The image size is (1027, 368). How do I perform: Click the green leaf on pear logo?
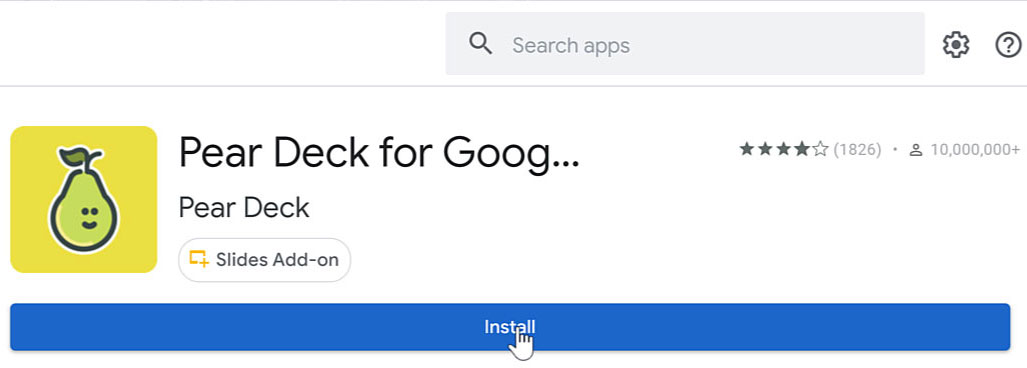click(72, 158)
